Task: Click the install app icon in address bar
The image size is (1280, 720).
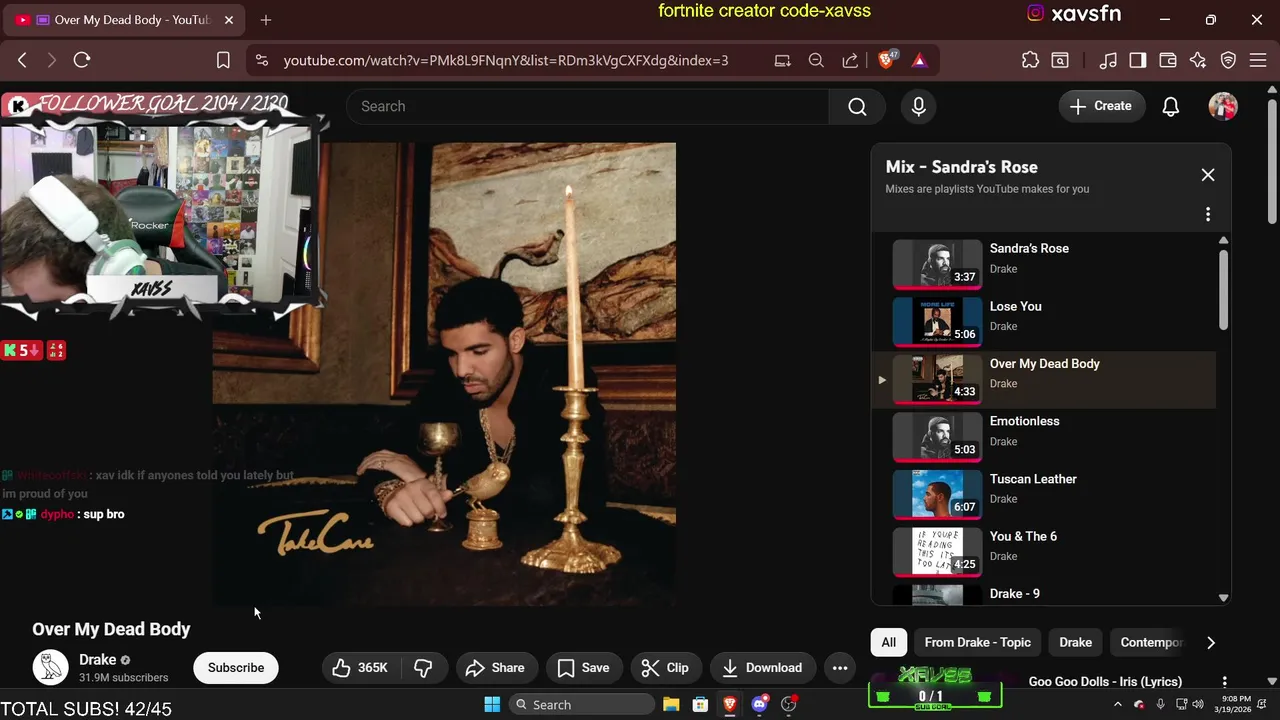Action: click(782, 60)
